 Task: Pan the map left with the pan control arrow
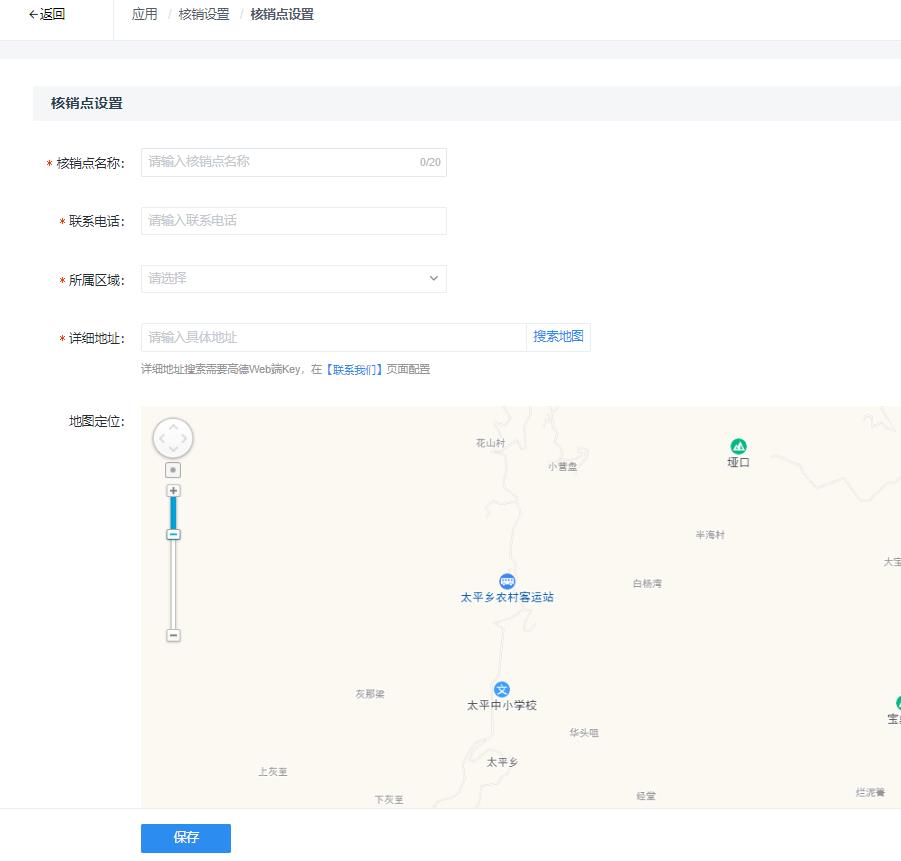coord(161,438)
